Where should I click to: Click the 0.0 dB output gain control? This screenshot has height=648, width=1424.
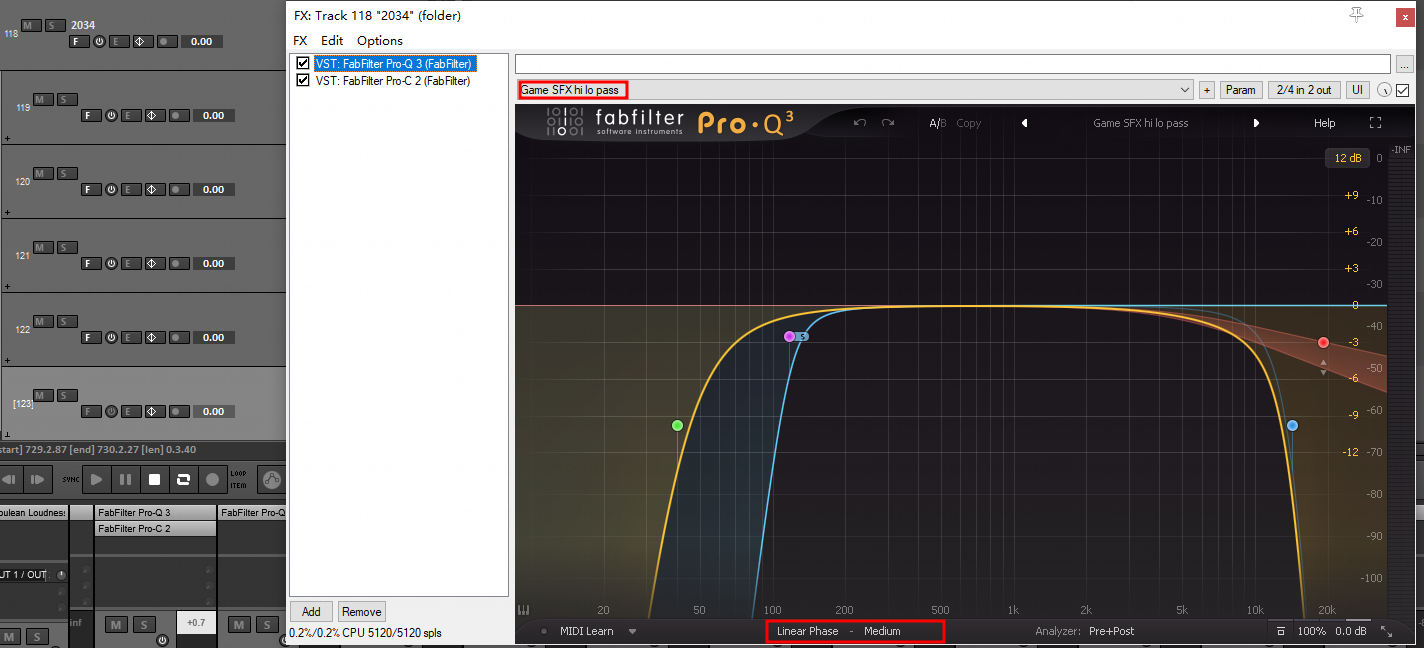[1351, 631]
